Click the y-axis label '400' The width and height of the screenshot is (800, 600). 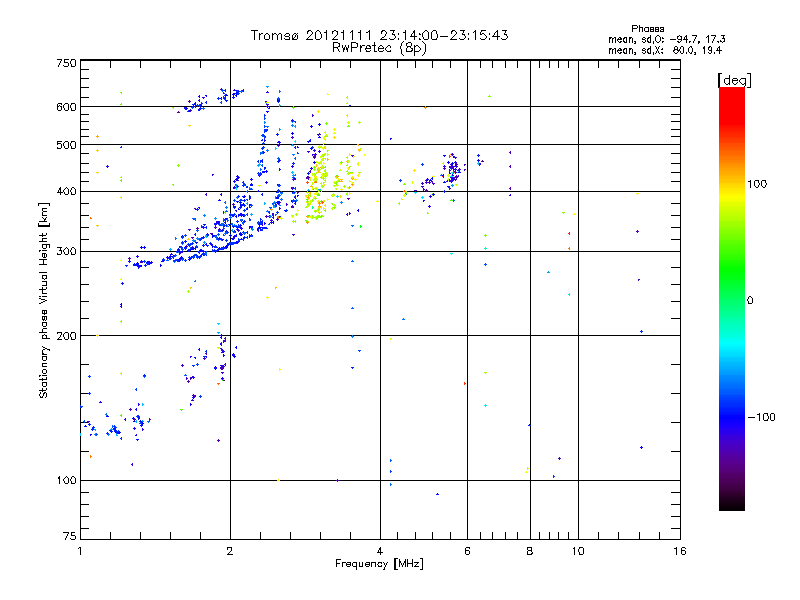pyautogui.click(x=66, y=191)
